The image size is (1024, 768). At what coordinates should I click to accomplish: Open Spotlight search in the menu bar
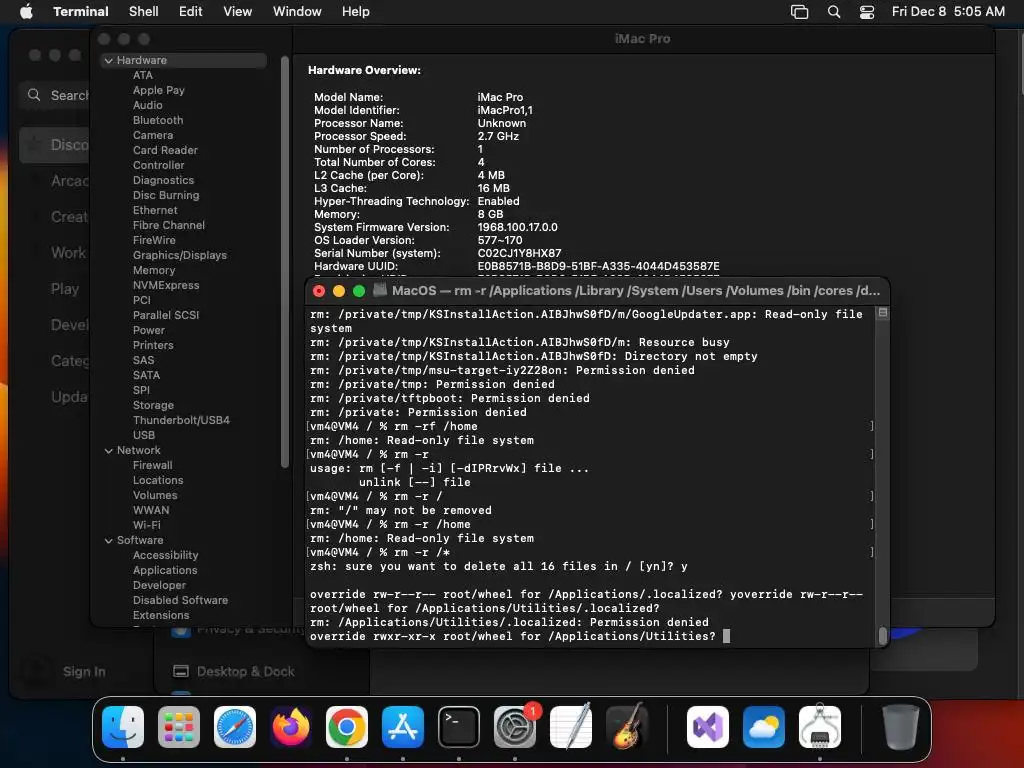pyautogui.click(x=834, y=12)
